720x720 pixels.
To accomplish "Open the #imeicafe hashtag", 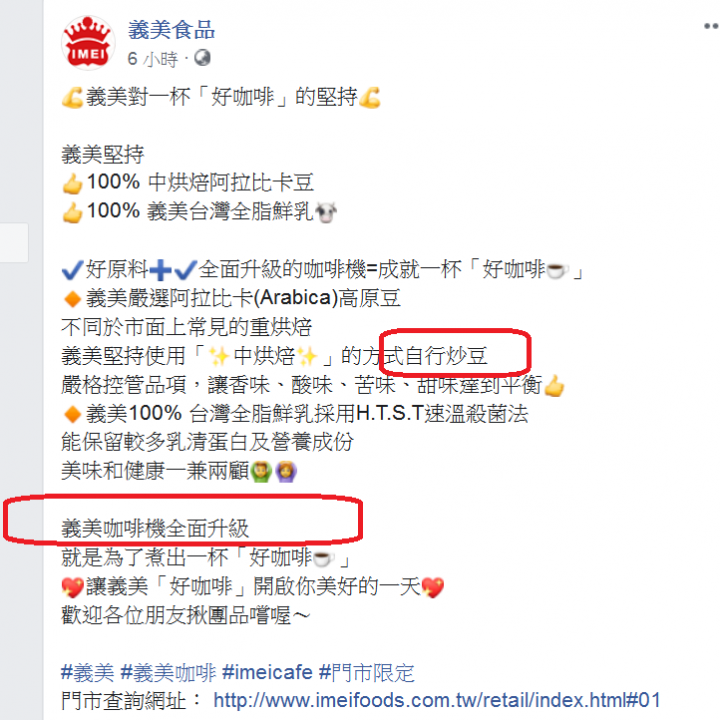I will pyautogui.click(x=267, y=673).
